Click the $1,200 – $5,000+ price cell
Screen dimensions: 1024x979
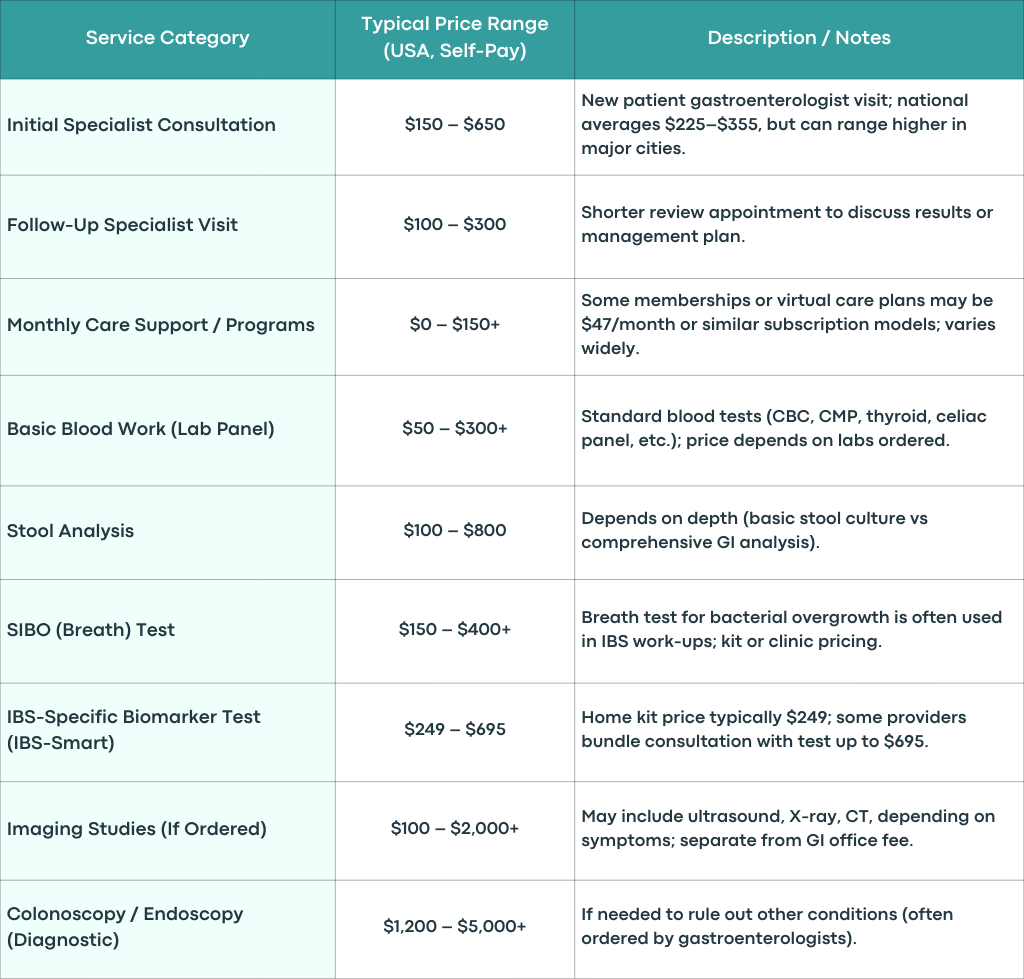point(455,929)
